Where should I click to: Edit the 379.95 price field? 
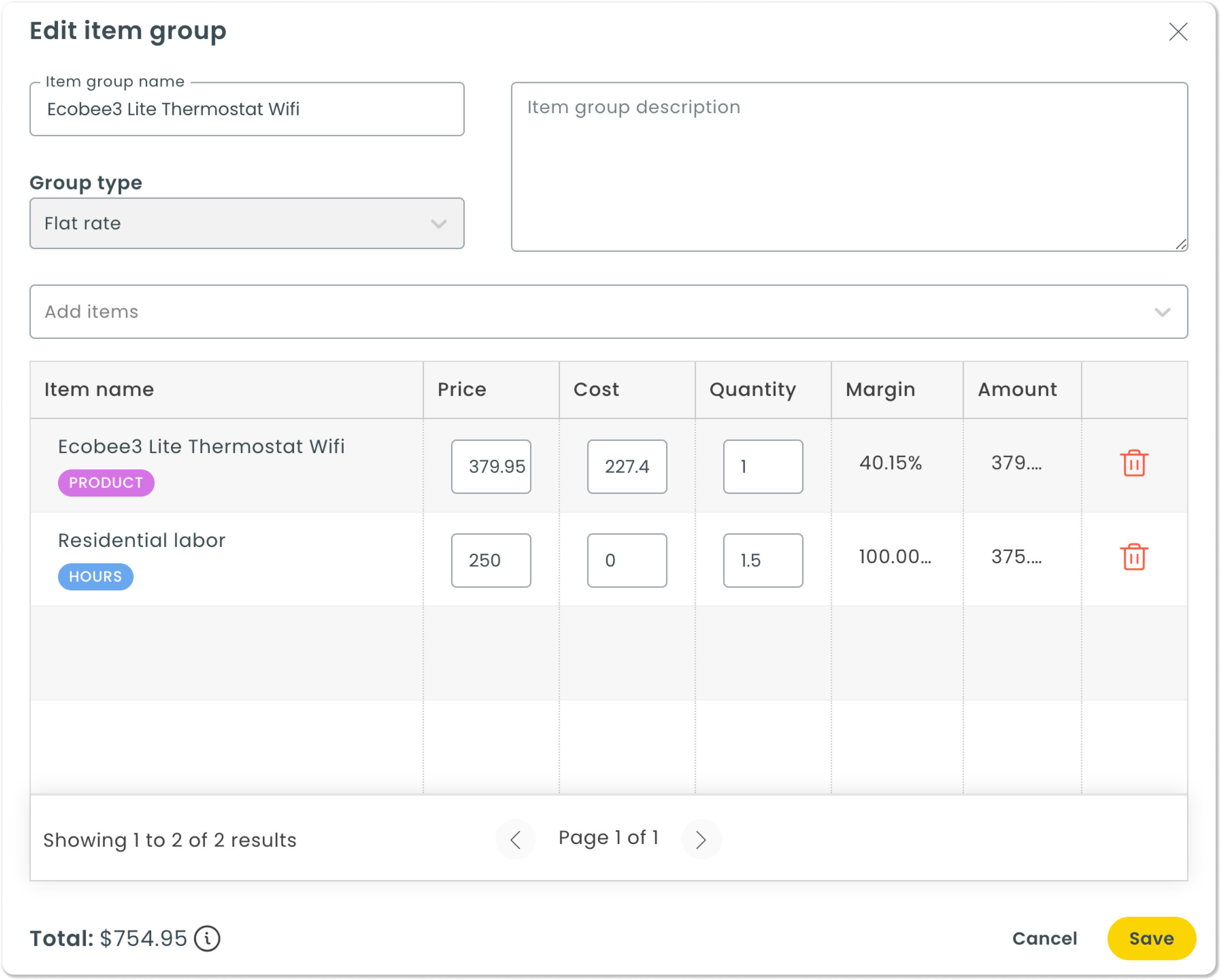491,466
